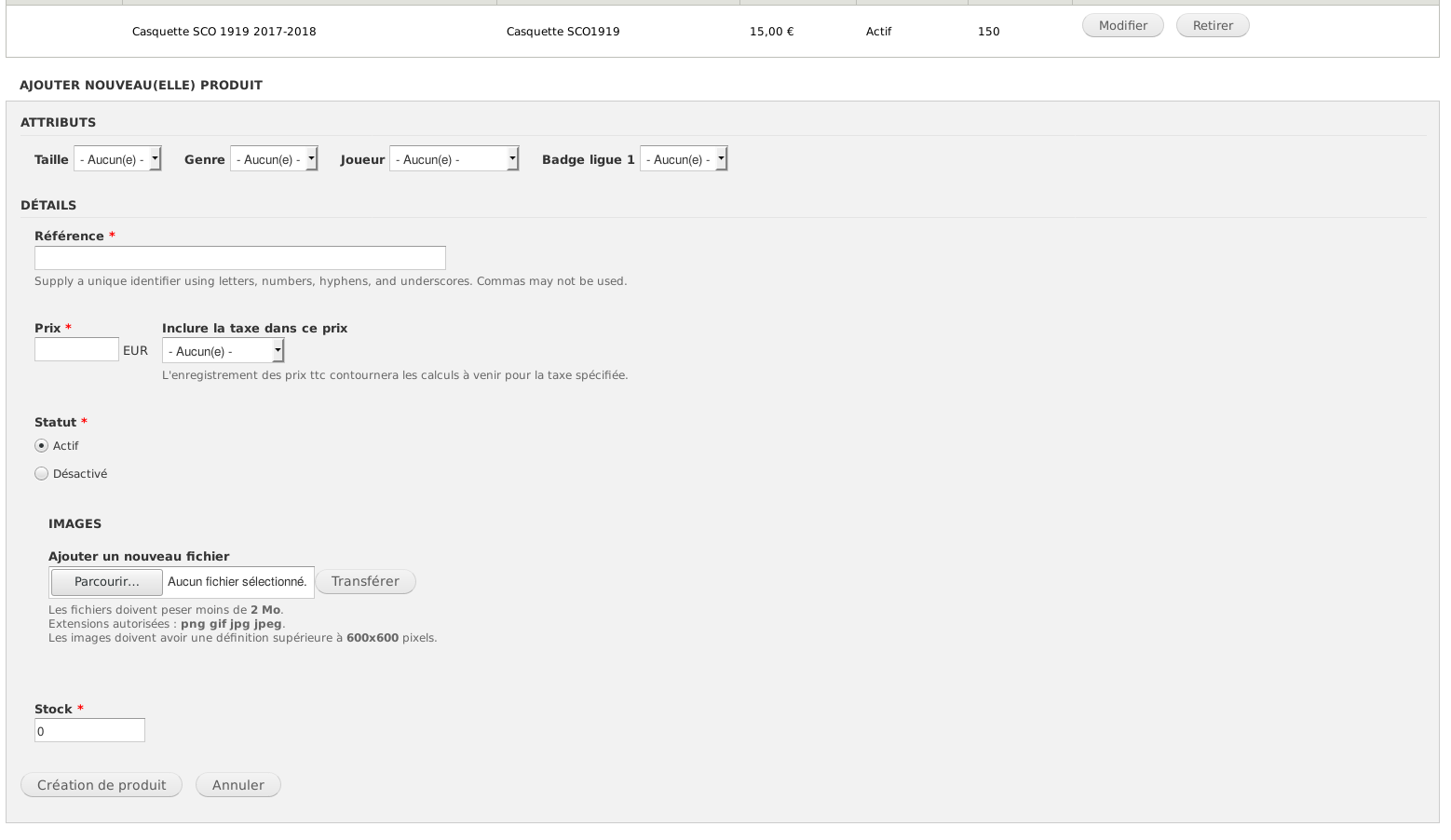Image resolution: width=1451 pixels, height=840 pixels.
Task: Cancel the form with Annuler
Action: tap(237, 785)
